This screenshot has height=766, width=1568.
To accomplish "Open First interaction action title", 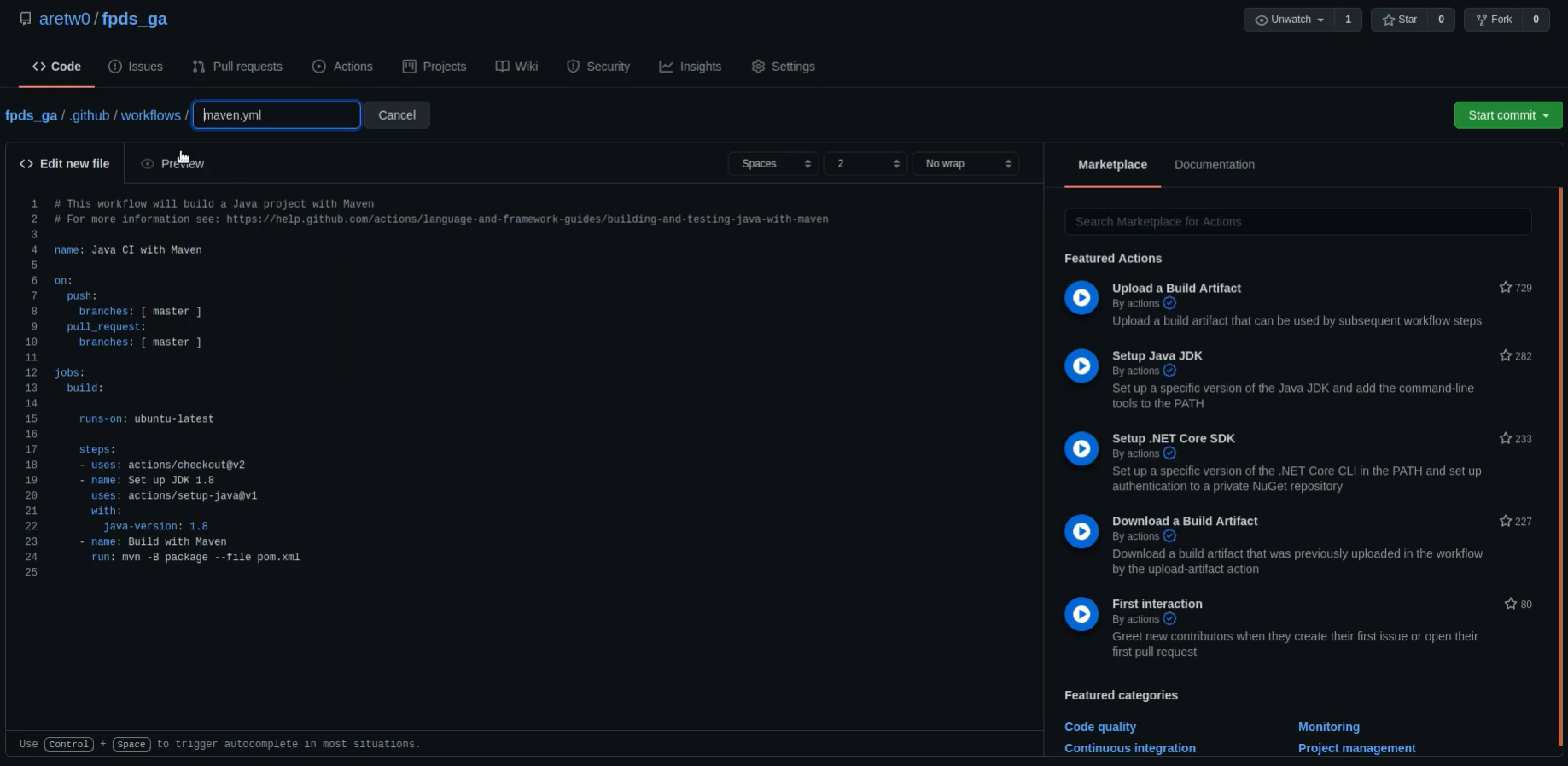I will 1157,604.
